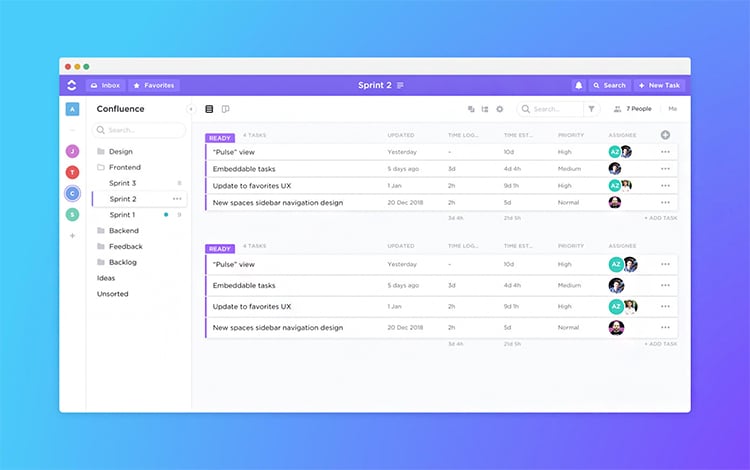The width and height of the screenshot is (750, 470).
Task: Switch to the "J" space avatar
Action: point(72,151)
